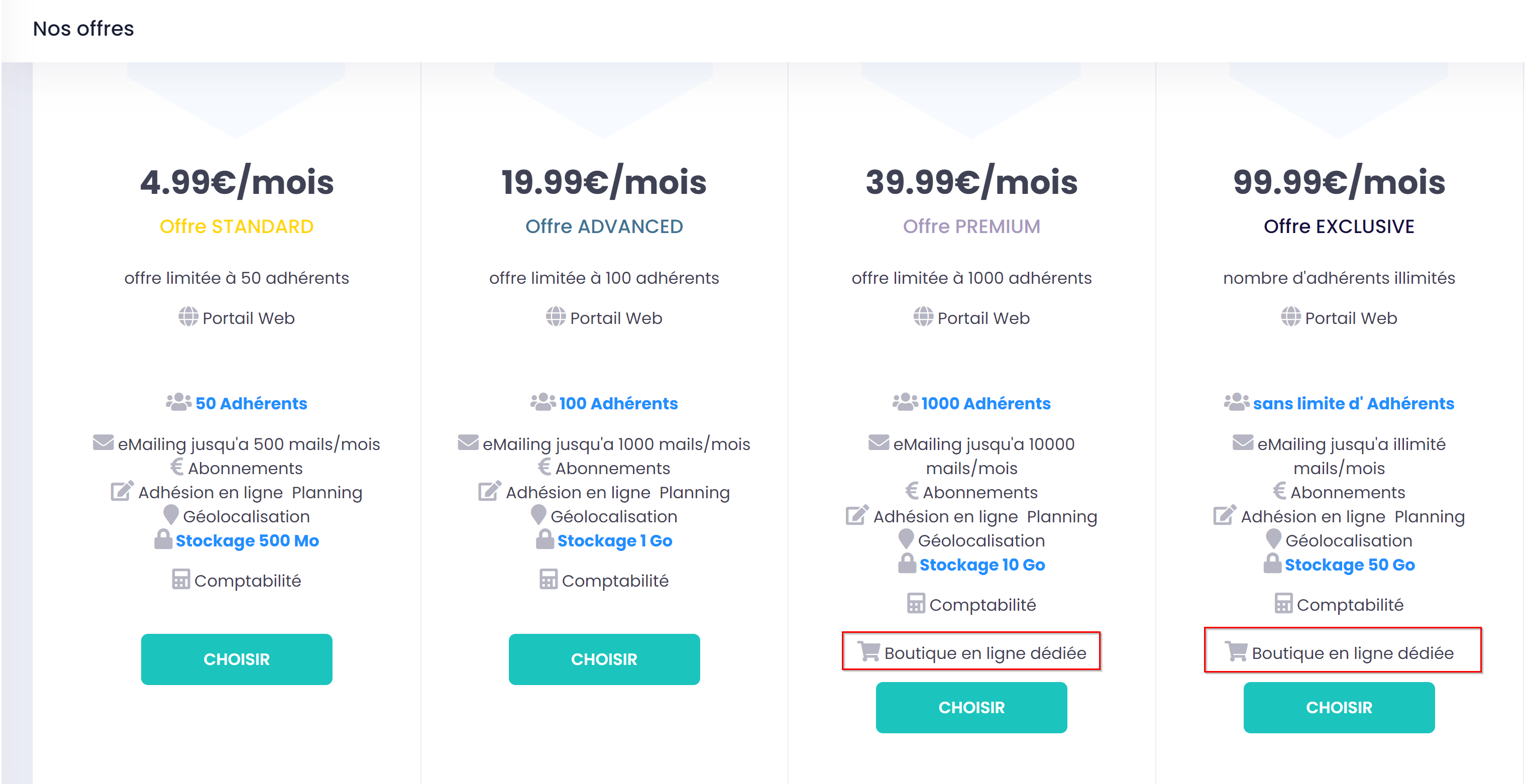Click the Nos offres heading
Image resolution: width=1525 pixels, height=784 pixels.
(x=83, y=29)
